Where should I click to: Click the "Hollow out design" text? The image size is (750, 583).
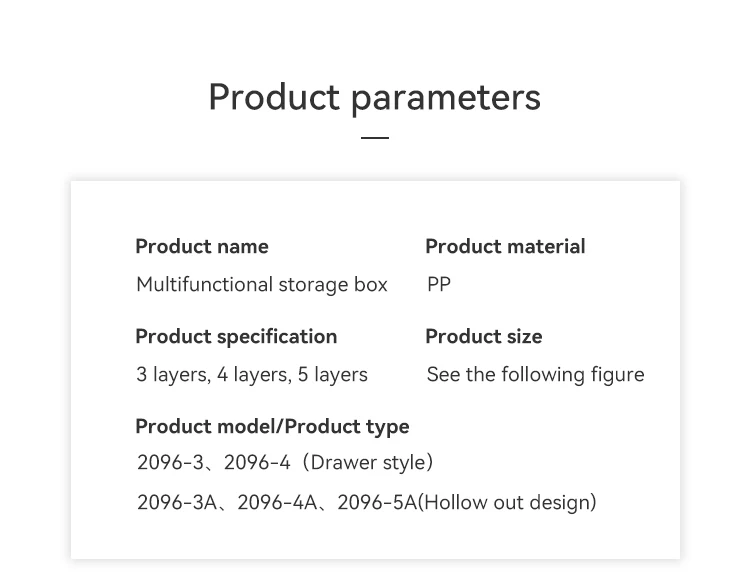point(507,502)
